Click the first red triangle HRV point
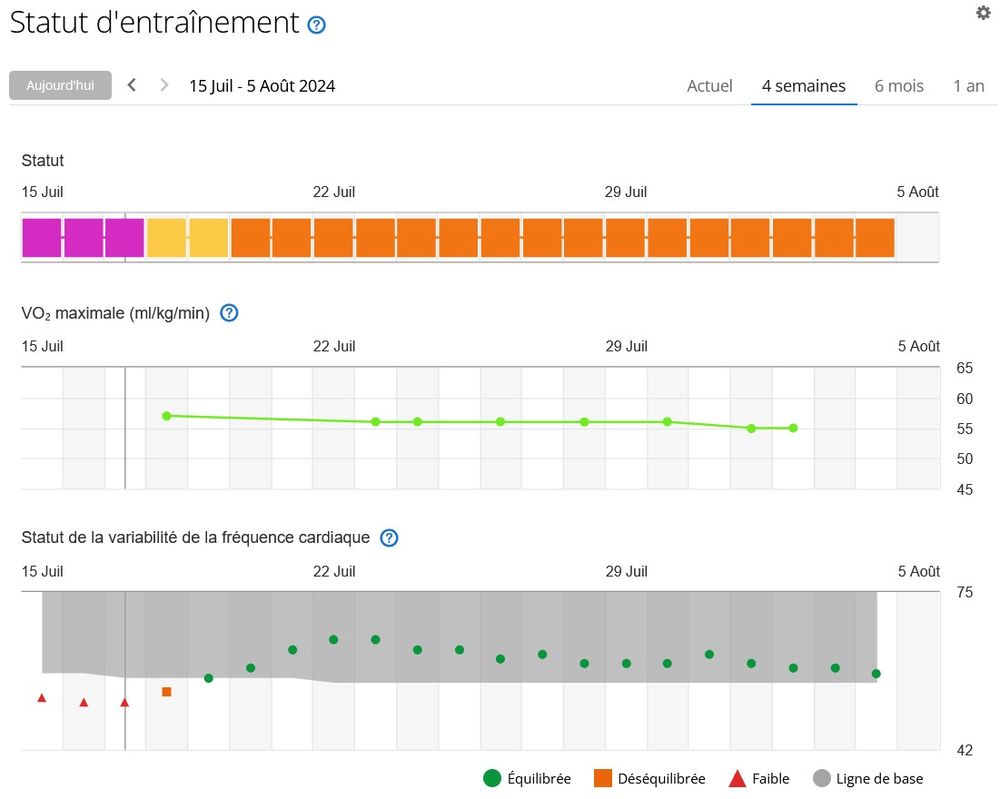1000x799 pixels. tap(42, 698)
